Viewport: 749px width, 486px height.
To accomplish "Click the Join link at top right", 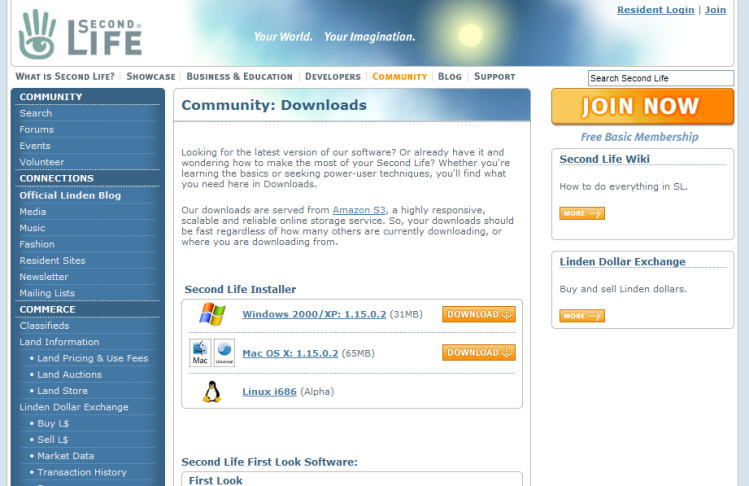I will (x=715, y=10).
